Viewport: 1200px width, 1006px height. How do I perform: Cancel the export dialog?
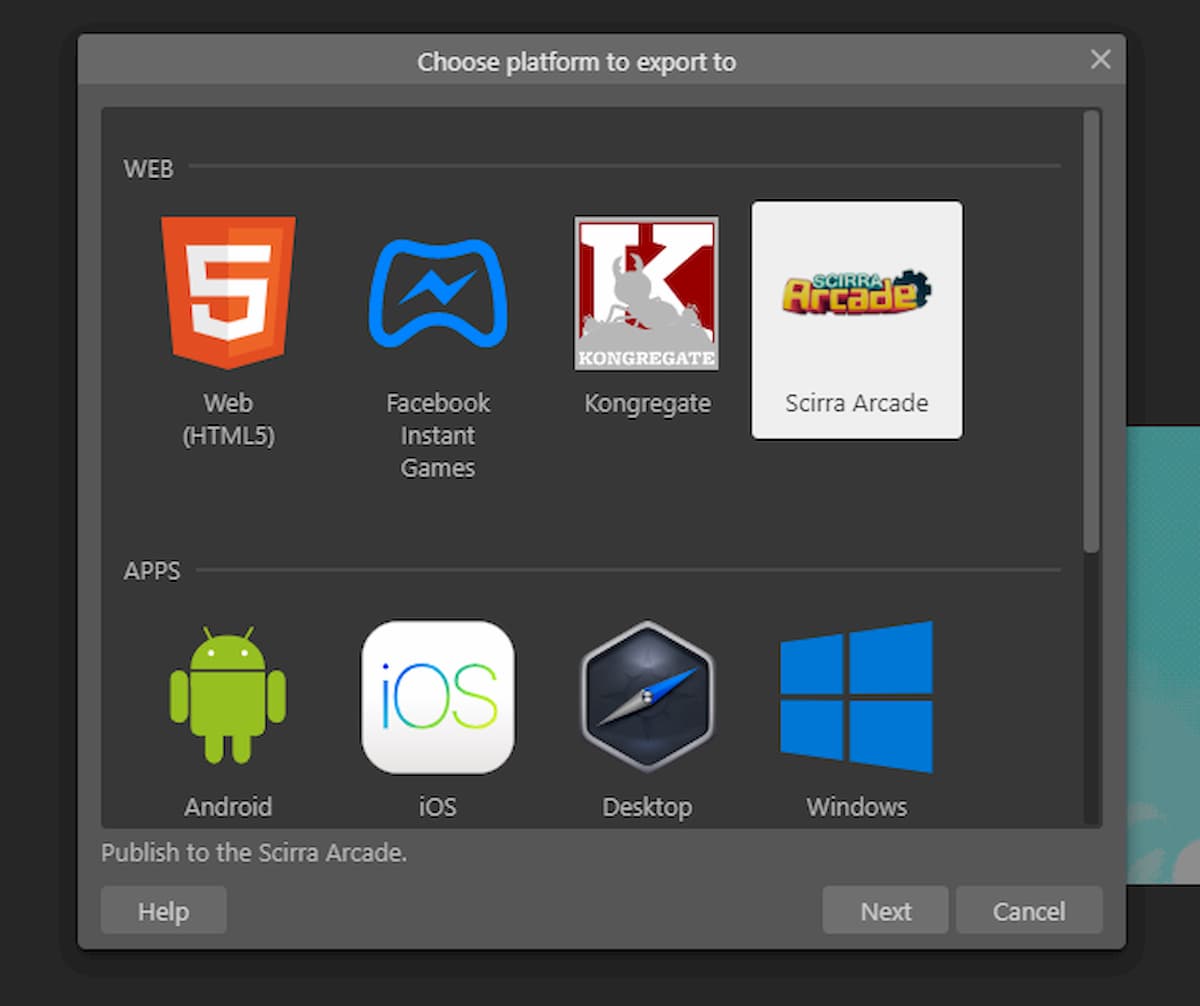click(x=1029, y=911)
